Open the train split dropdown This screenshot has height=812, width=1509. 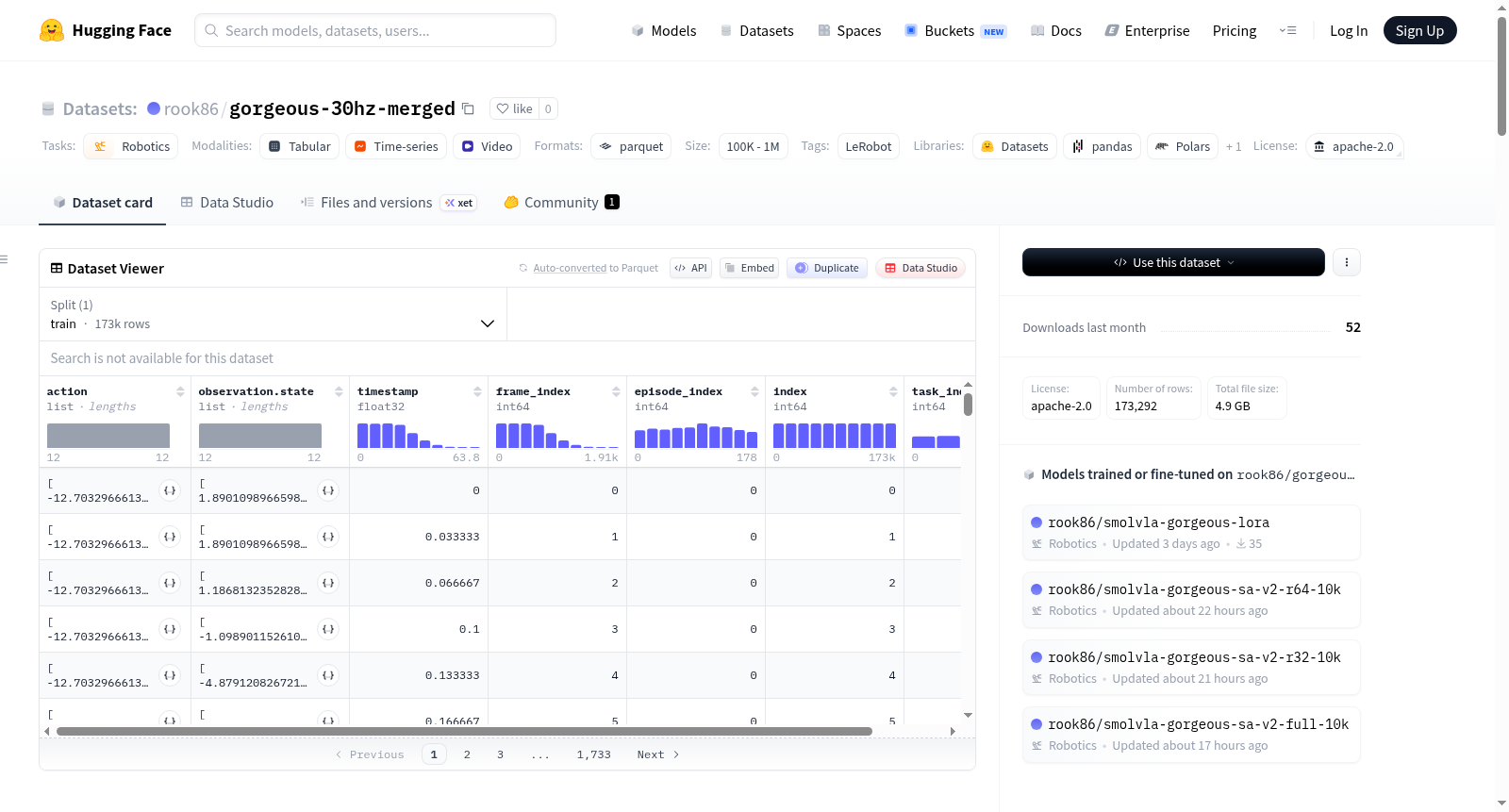pyautogui.click(x=273, y=314)
